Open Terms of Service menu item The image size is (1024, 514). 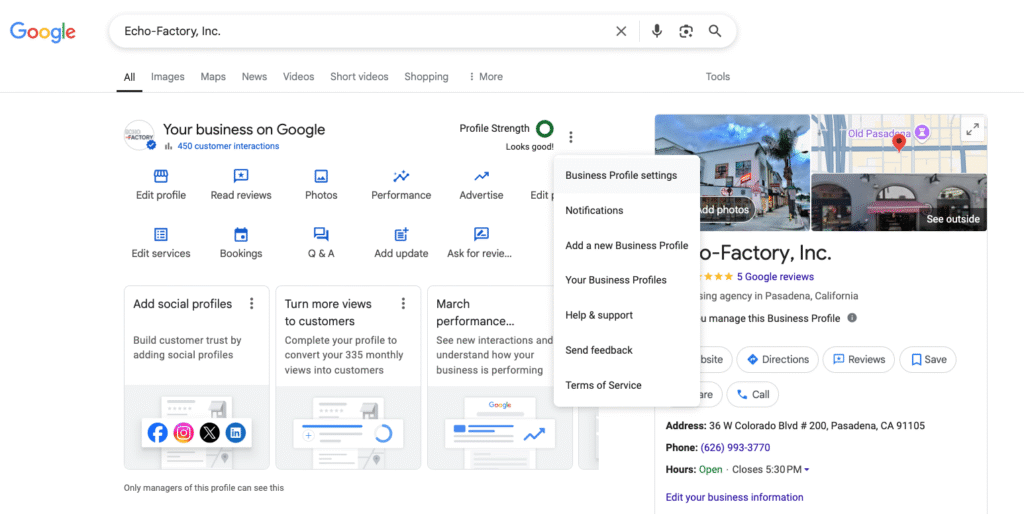(627, 385)
